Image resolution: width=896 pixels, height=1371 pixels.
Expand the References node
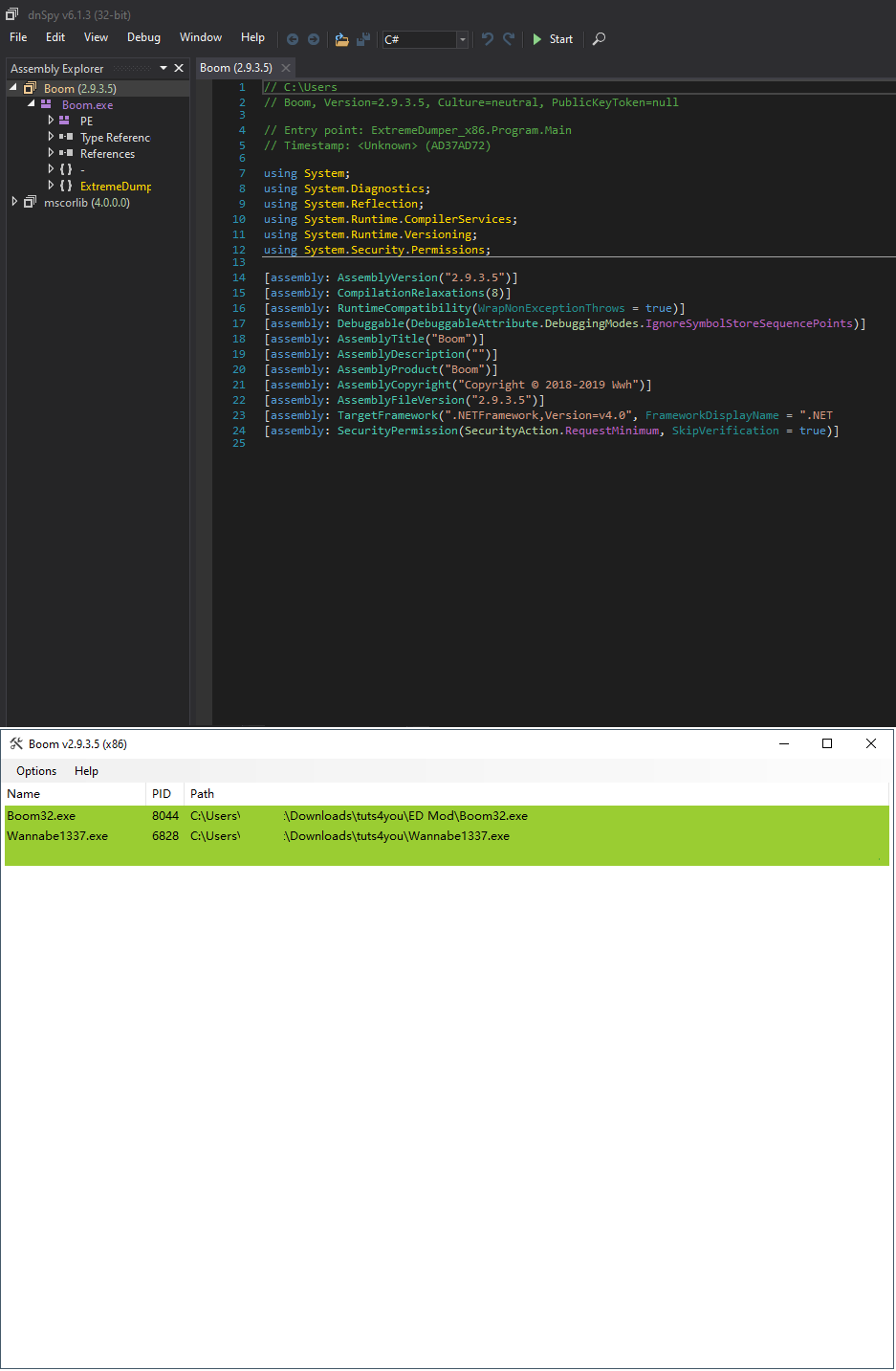tap(51, 153)
